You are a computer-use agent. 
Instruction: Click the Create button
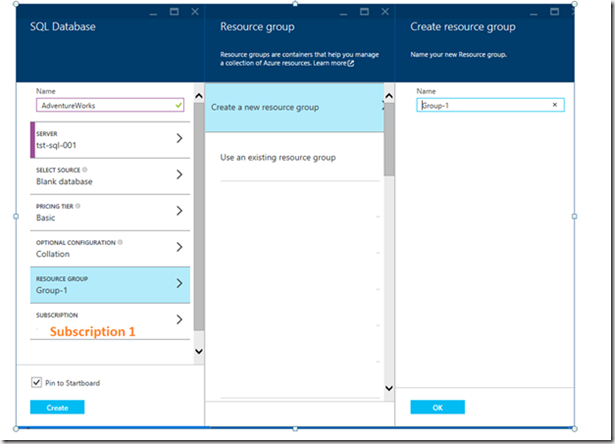coord(57,407)
